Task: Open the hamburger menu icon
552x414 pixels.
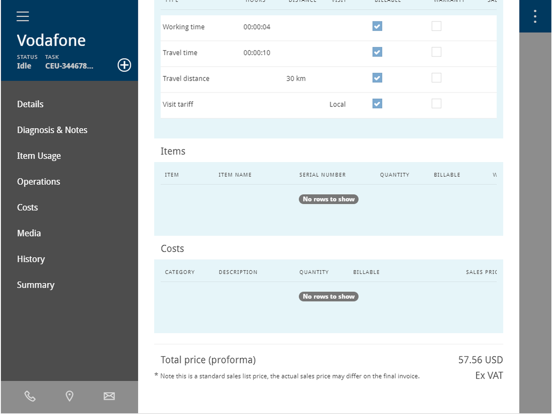Action: (23, 16)
